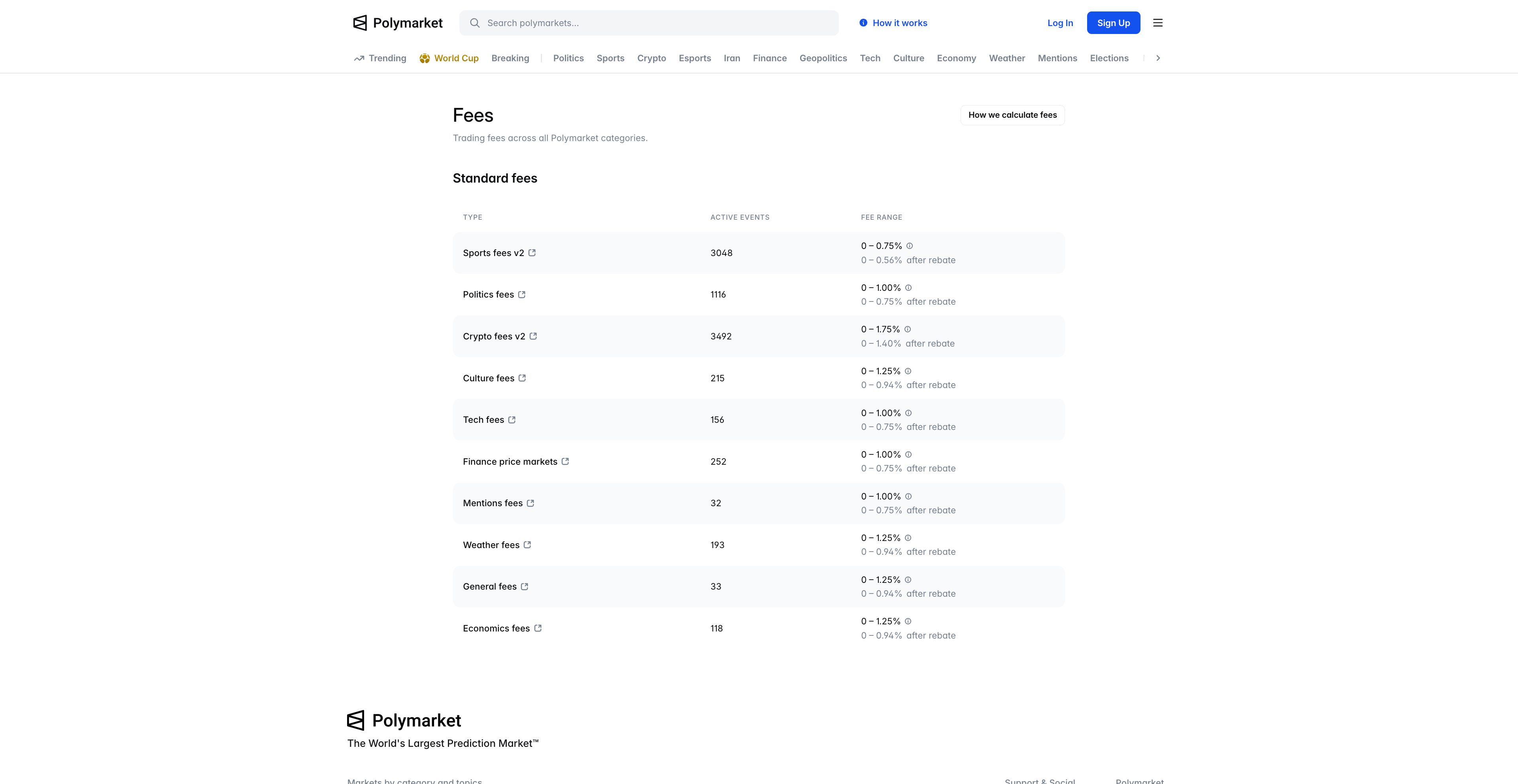Open external link icon for Crypto fees v2
This screenshot has height=784, width=1518.
(x=533, y=336)
